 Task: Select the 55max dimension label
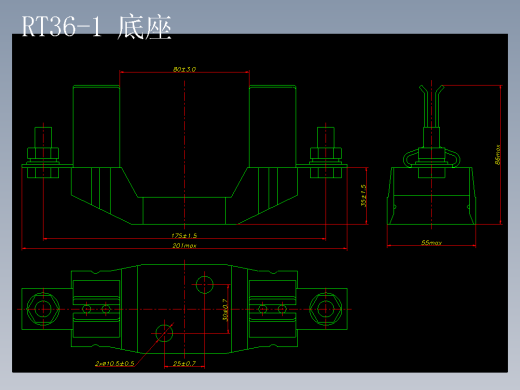[431, 243]
